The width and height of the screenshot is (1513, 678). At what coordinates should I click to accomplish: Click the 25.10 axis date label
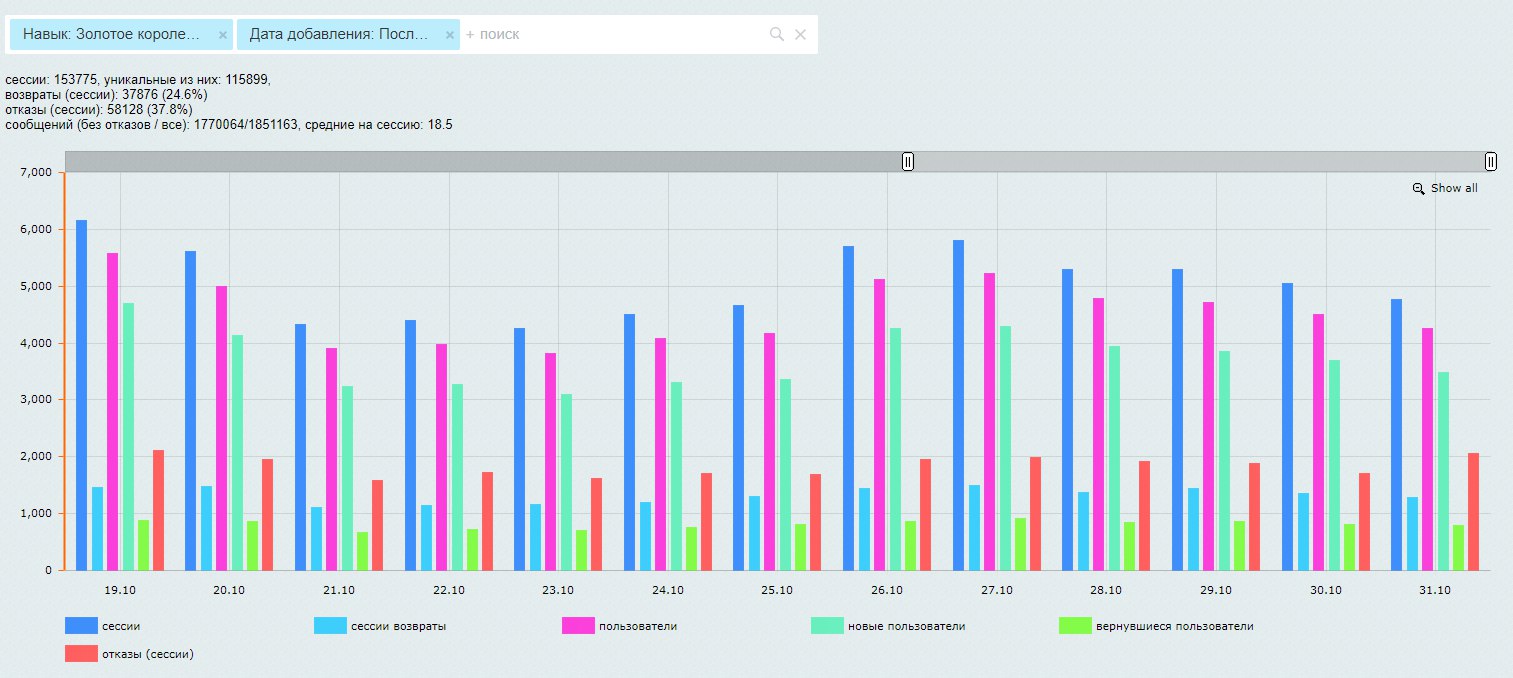(777, 591)
